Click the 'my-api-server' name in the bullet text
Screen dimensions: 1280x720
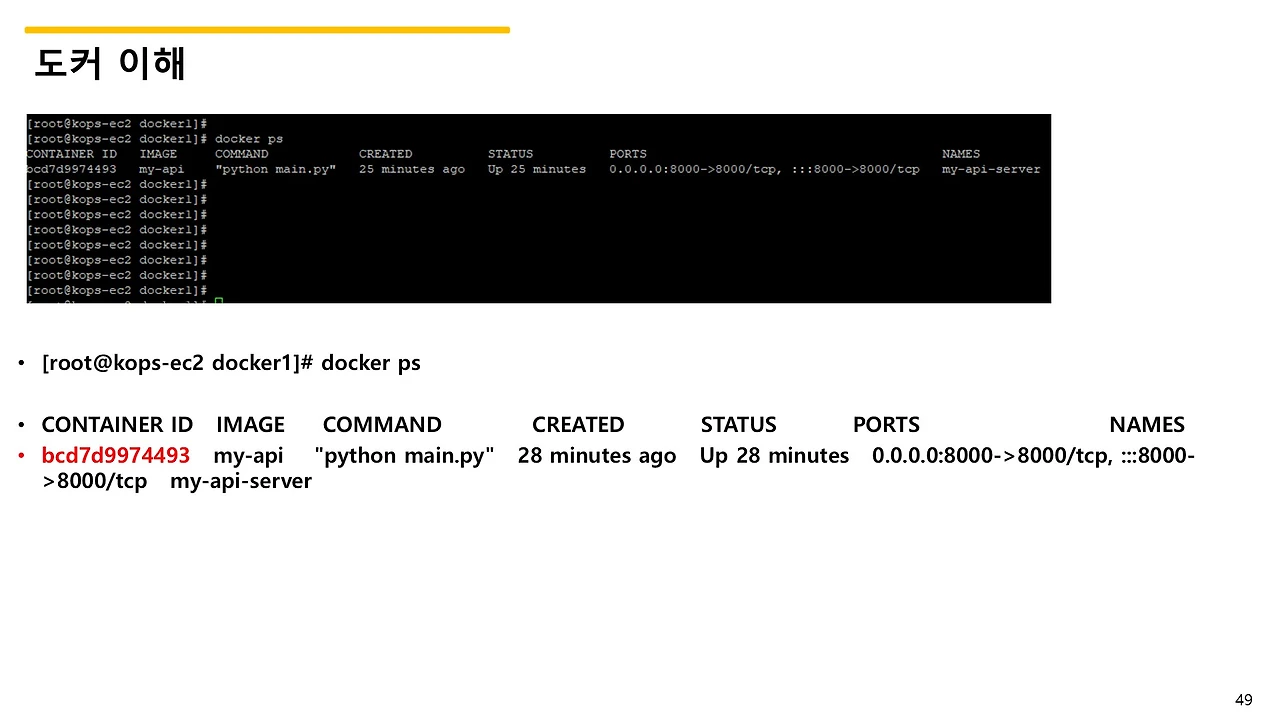click(x=241, y=481)
